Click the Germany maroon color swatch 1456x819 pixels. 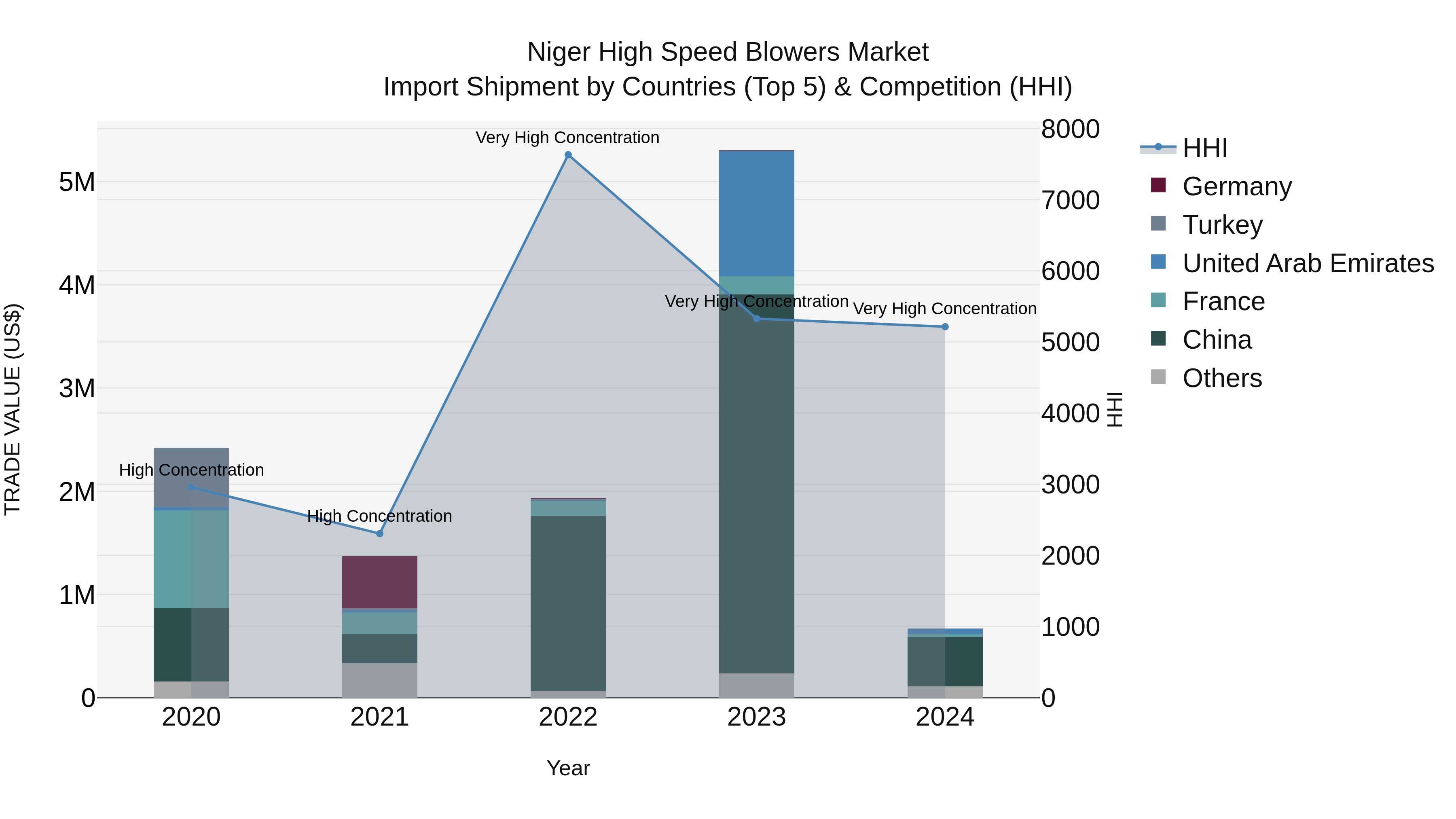tap(1158, 185)
